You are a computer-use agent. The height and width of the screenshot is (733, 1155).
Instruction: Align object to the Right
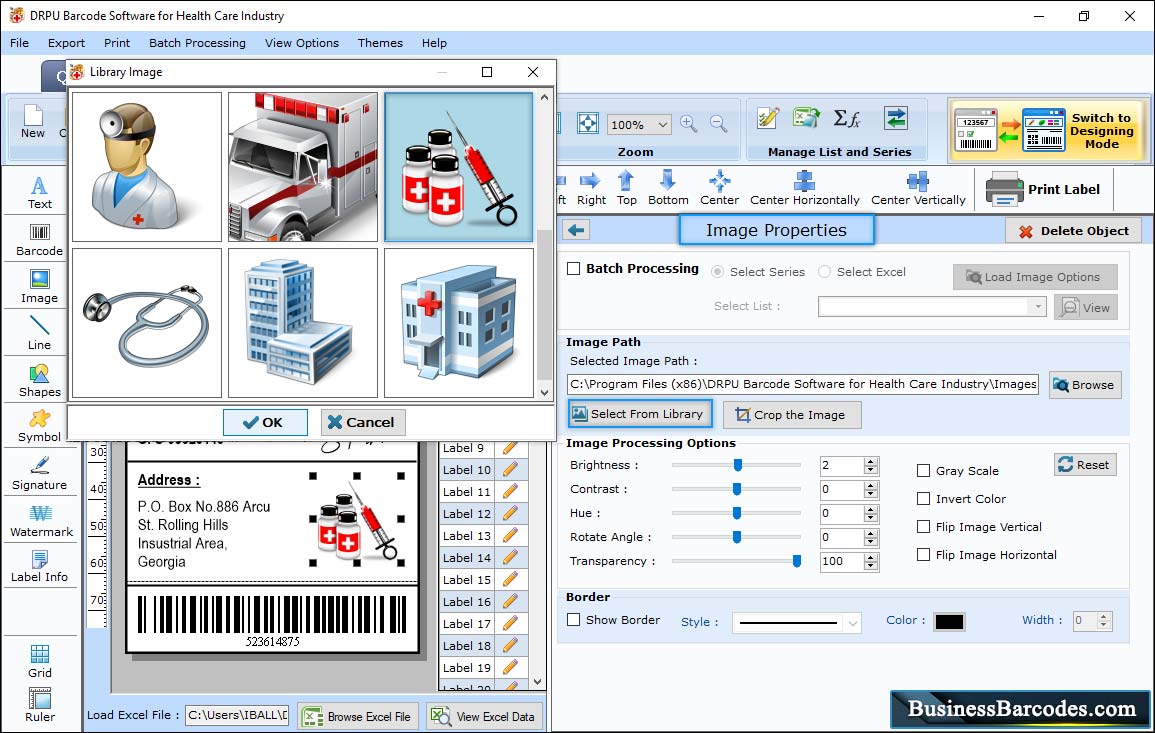pyautogui.click(x=591, y=189)
